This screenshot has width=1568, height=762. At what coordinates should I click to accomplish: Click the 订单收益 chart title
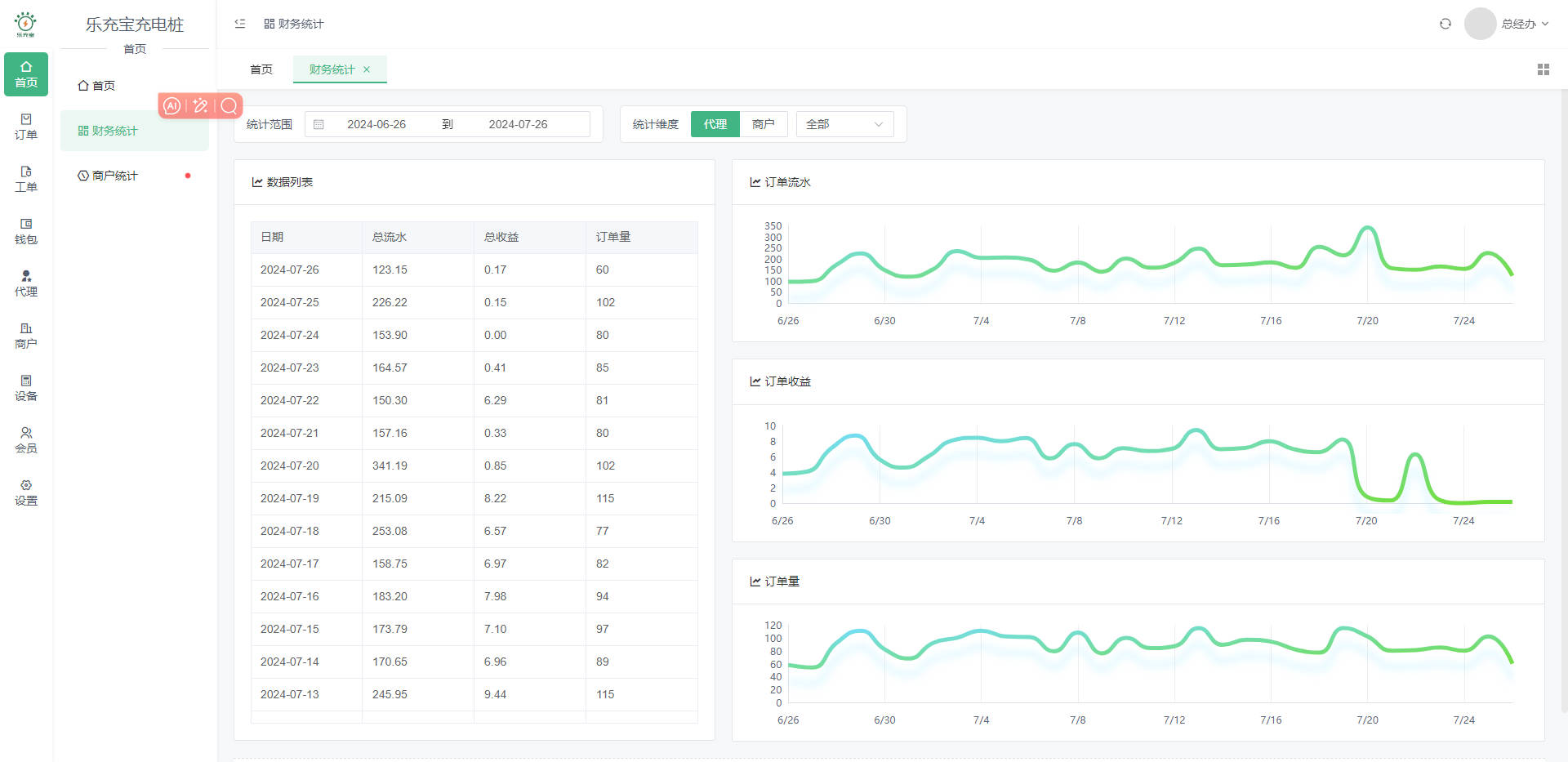point(787,381)
